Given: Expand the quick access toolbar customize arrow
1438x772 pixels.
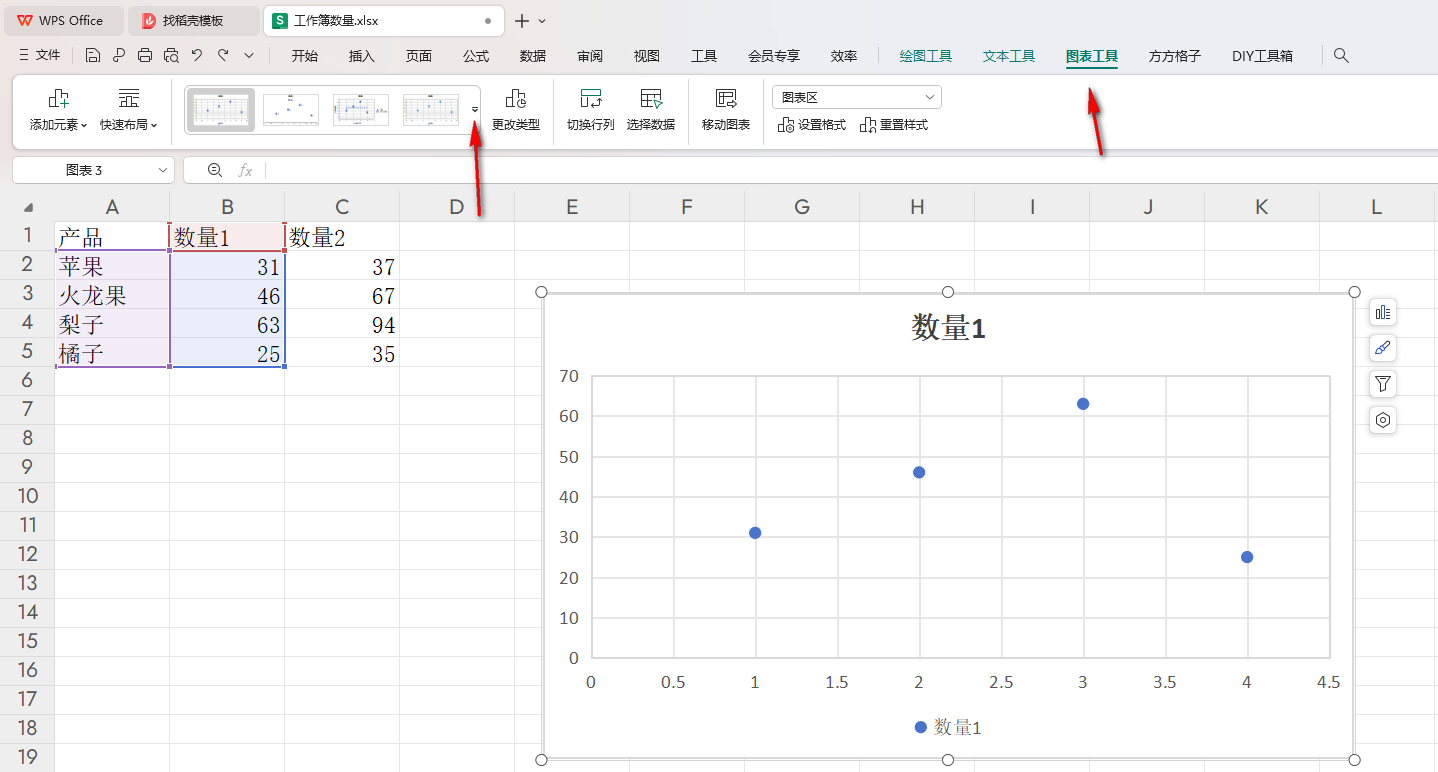Looking at the screenshot, I should (x=249, y=56).
